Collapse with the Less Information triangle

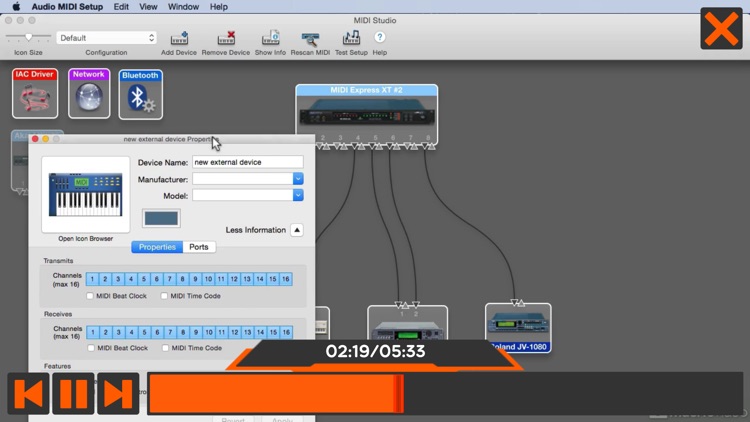click(x=297, y=230)
